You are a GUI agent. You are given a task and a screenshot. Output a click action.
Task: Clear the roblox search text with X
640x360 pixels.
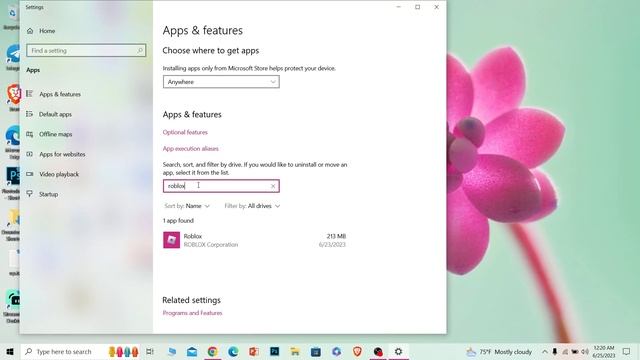273,186
